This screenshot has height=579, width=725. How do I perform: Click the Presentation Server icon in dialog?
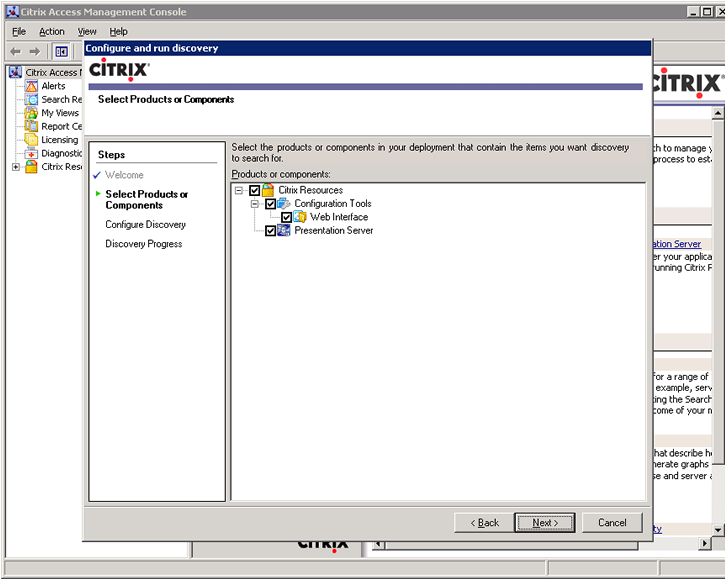tap(284, 230)
